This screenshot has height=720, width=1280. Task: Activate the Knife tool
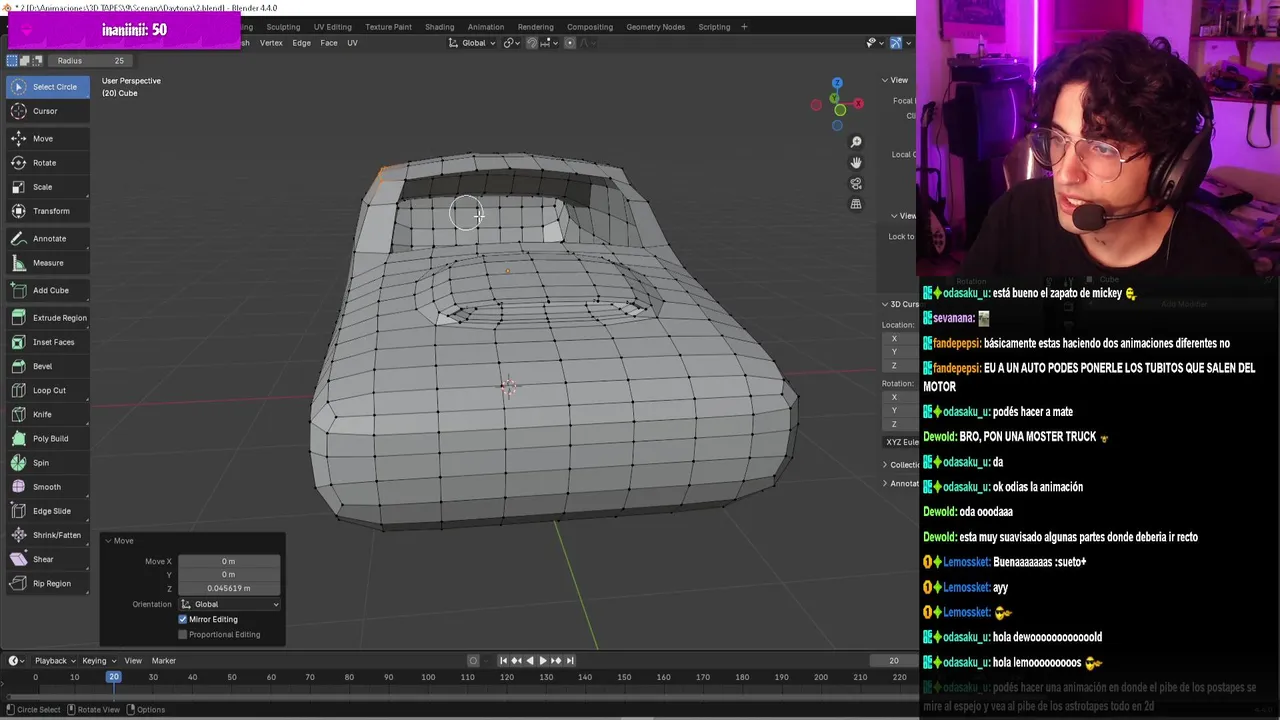tap(47, 414)
